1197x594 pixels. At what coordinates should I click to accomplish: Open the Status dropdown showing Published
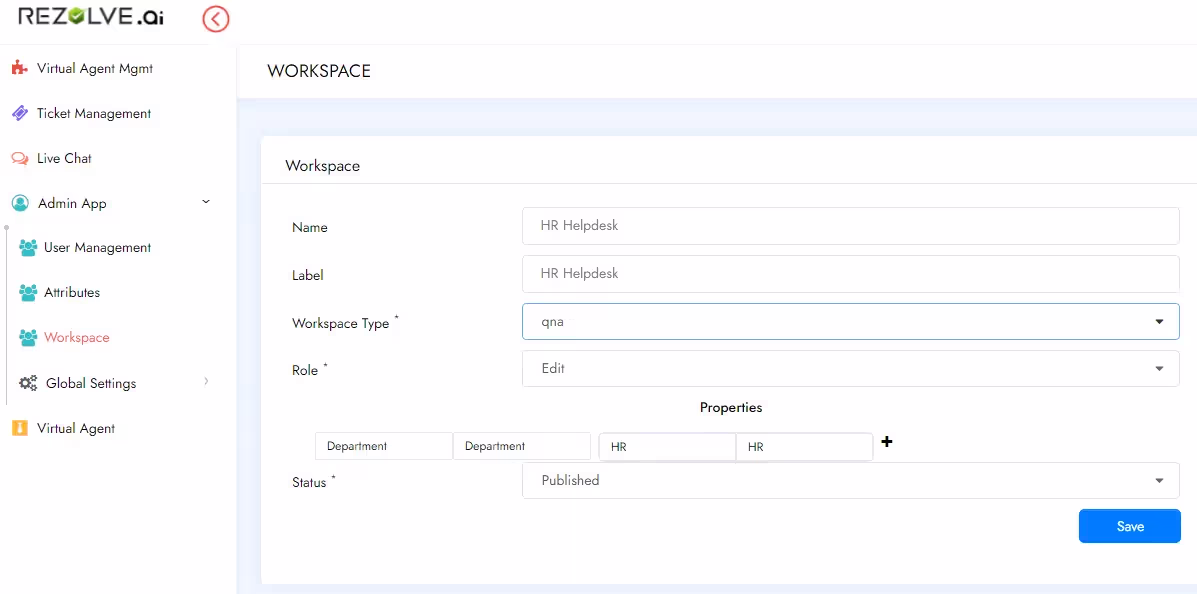[x=850, y=480]
